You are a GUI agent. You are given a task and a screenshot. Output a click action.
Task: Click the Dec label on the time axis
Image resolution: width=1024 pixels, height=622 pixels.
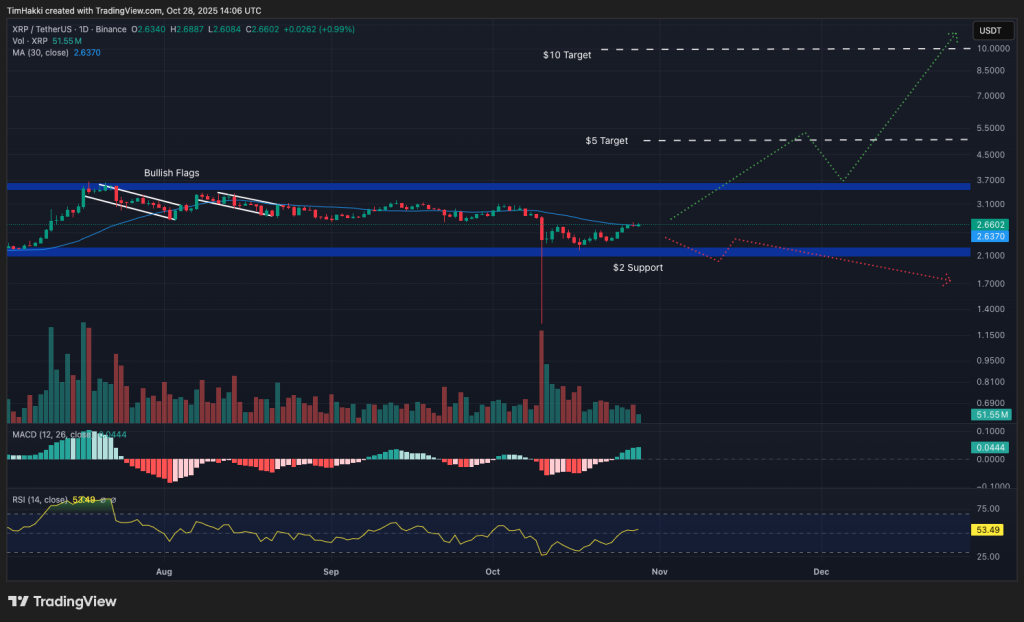coord(821,572)
